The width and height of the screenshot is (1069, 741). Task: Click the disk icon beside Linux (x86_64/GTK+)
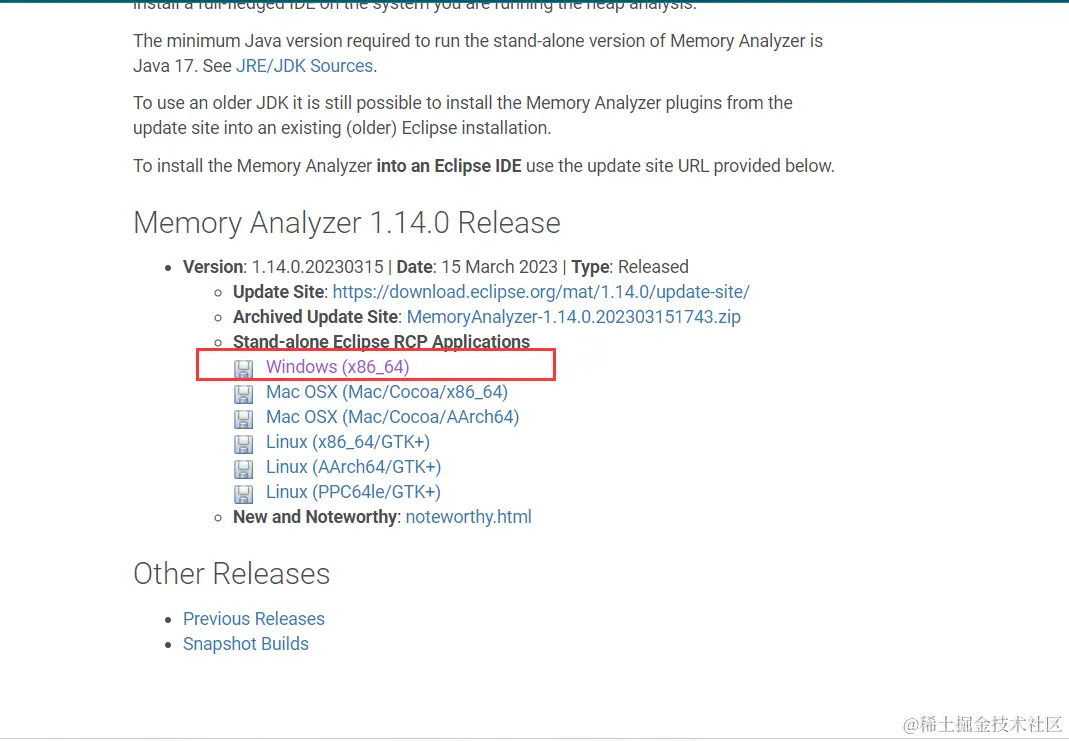coord(243,444)
